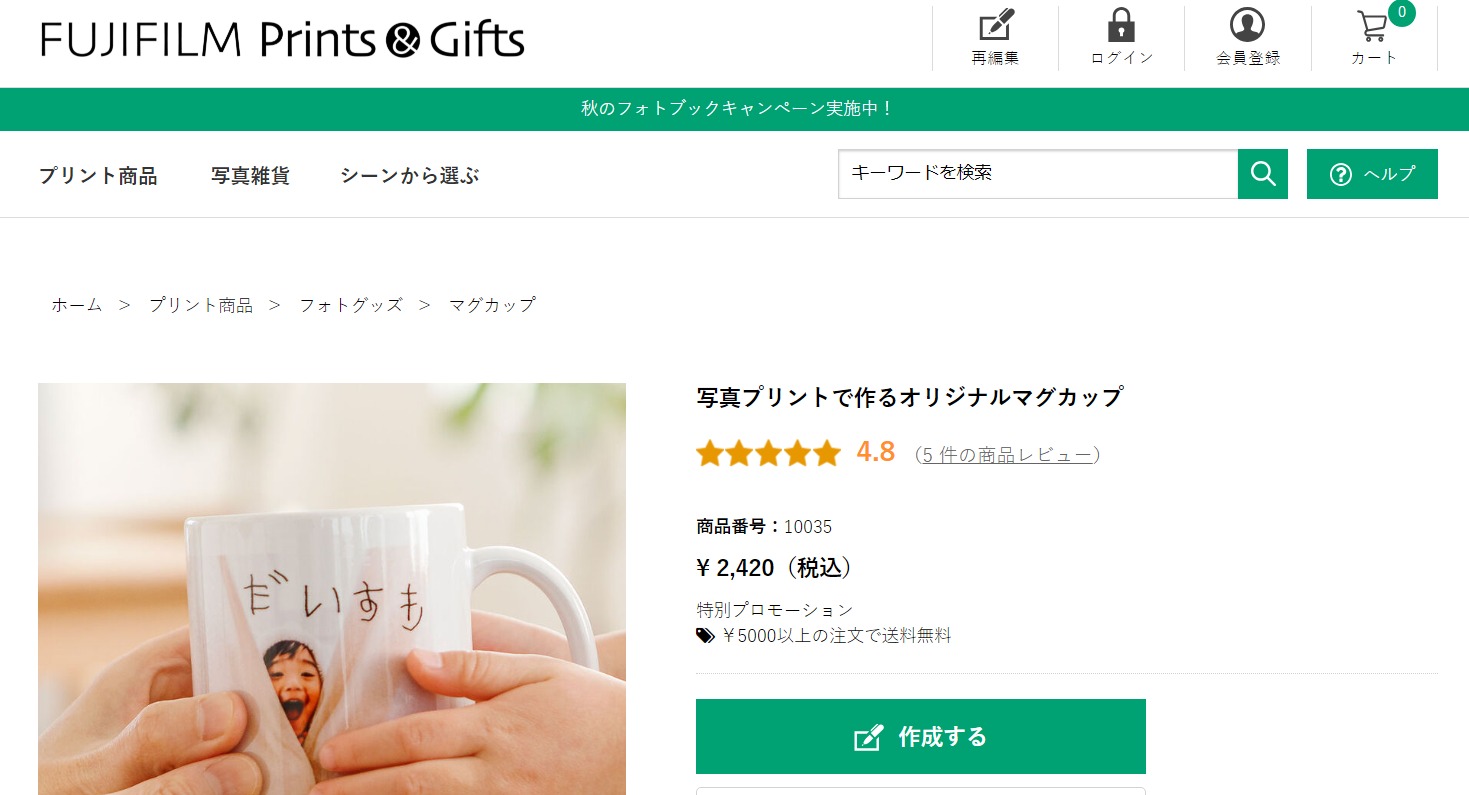This screenshot has width=1469, height=795.
Task: Open the プリント商品 menu
Action: (98, 176)
